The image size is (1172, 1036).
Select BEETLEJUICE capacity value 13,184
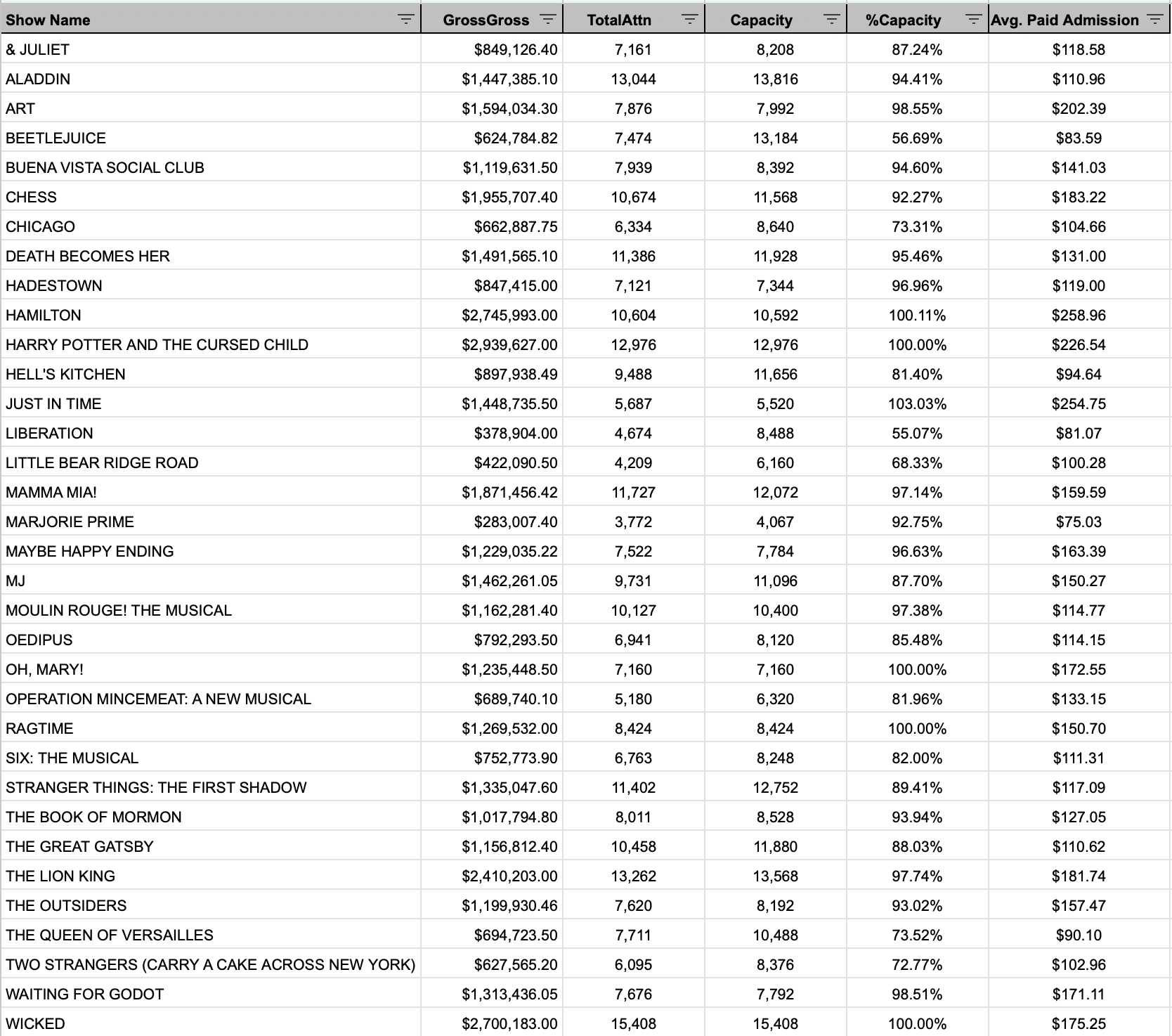click(x=775, y=138)
